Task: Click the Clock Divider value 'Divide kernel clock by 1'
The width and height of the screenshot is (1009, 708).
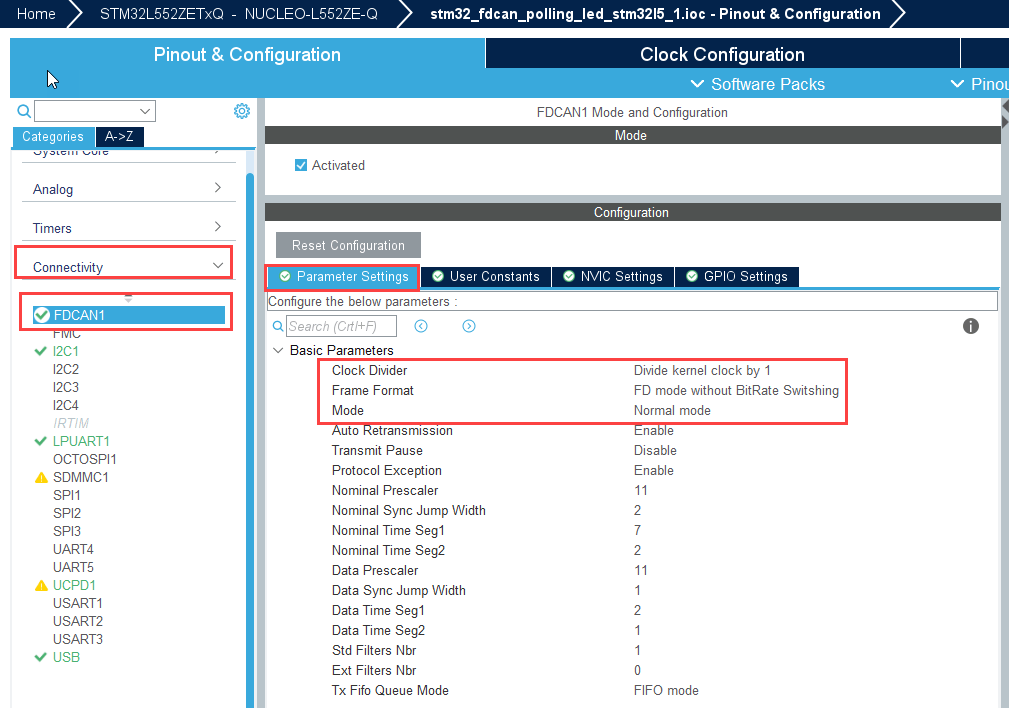Action: 702,371
